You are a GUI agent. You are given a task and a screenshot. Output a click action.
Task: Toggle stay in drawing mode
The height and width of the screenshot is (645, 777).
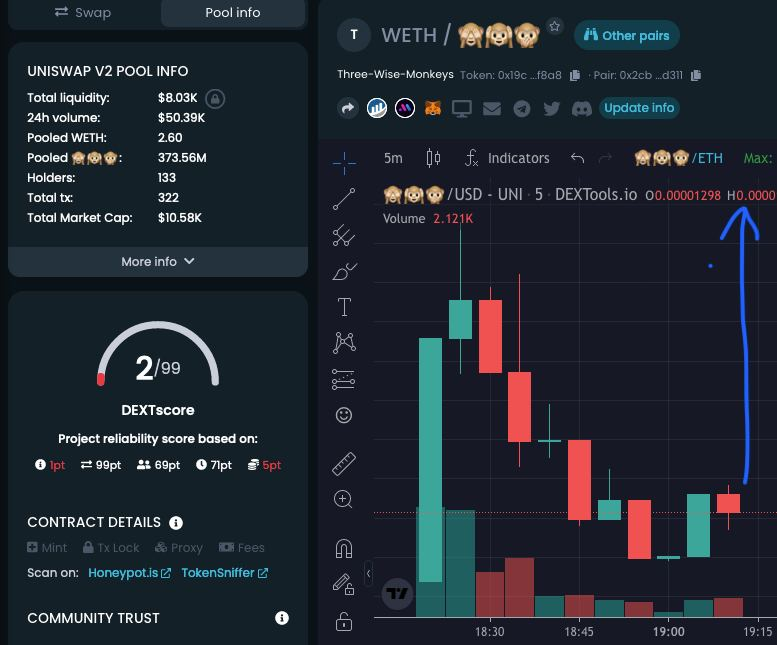point(343,584)
